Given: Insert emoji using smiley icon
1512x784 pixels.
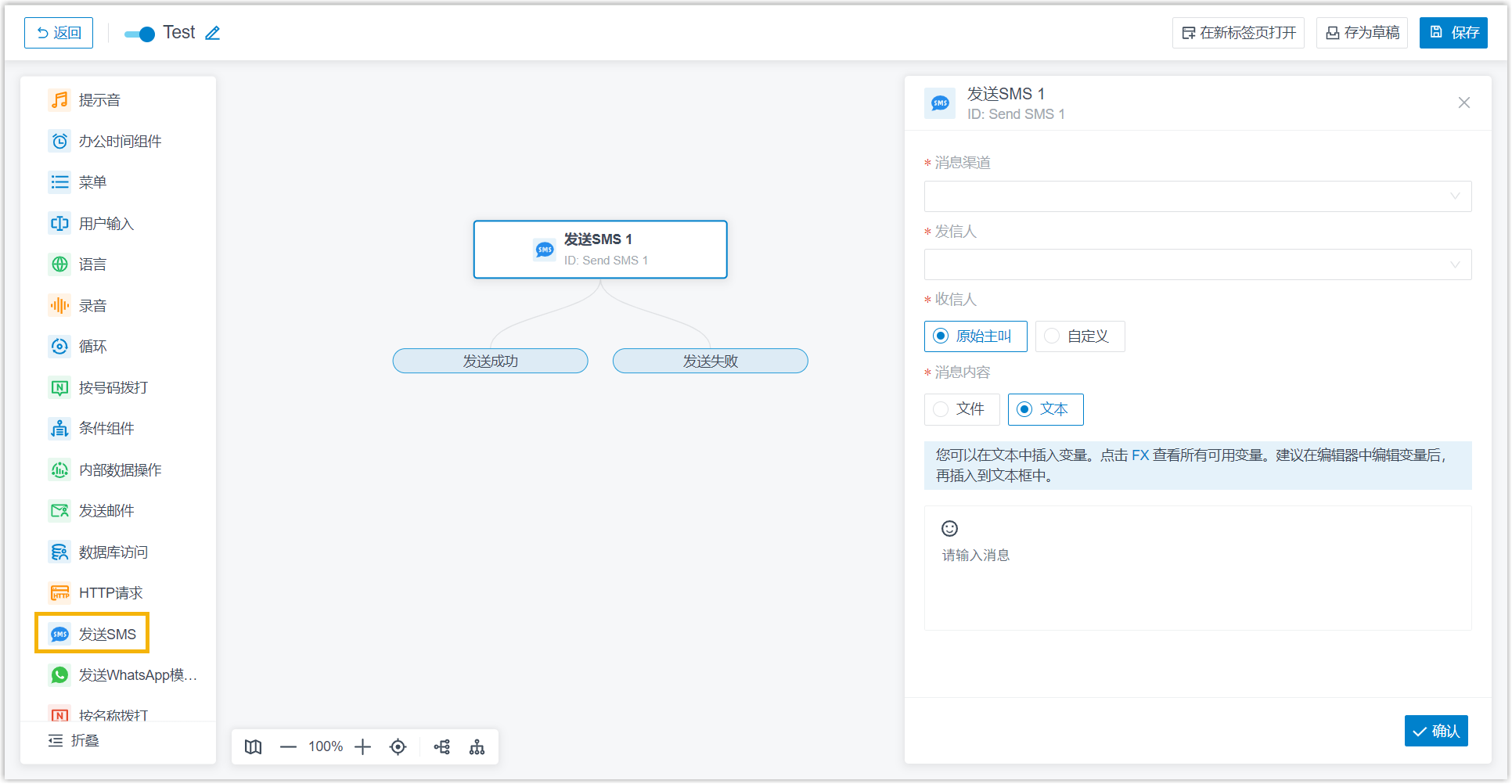Looking at the screenshot, I should click(x=949, y=529).
